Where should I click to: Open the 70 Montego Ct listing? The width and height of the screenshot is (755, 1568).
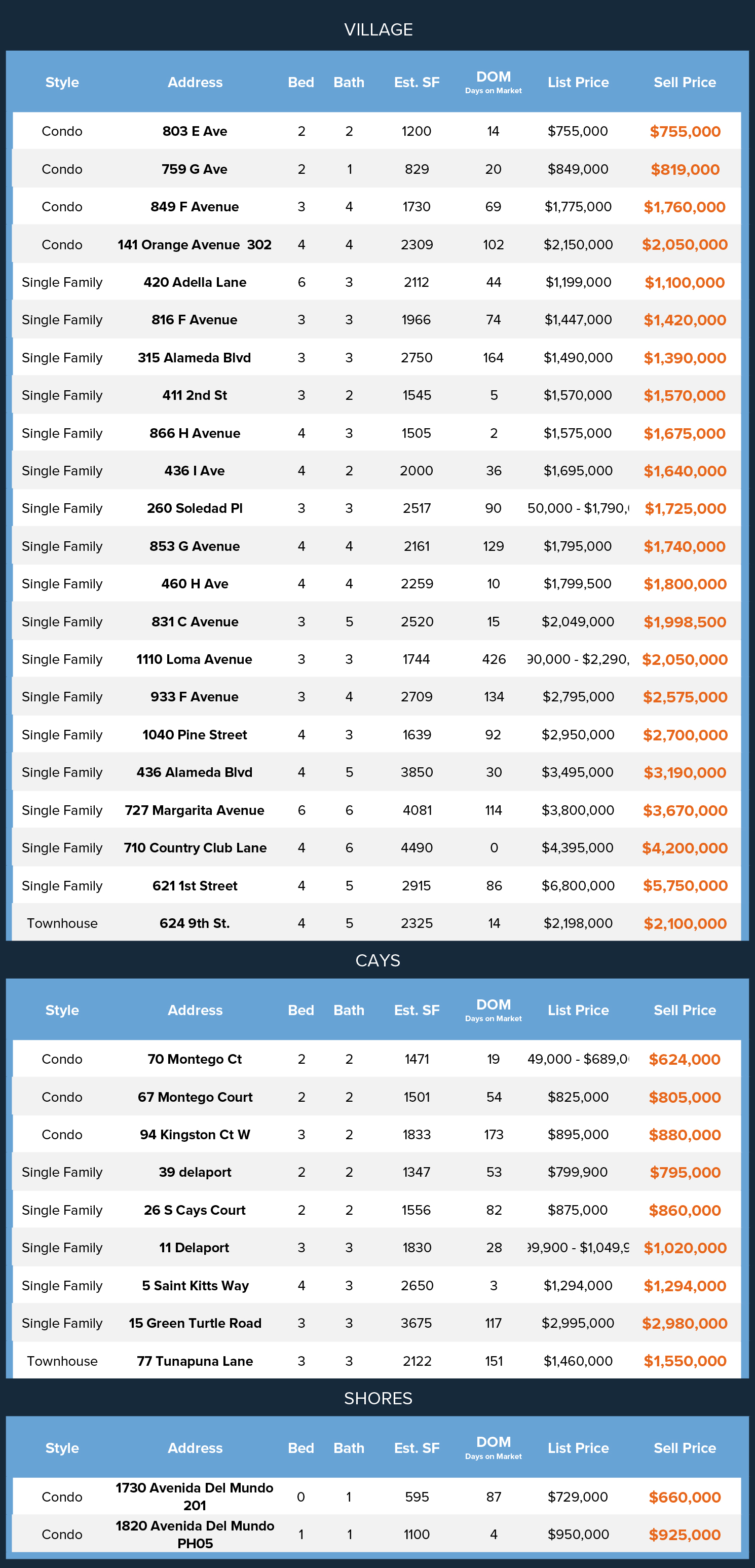195,1060
